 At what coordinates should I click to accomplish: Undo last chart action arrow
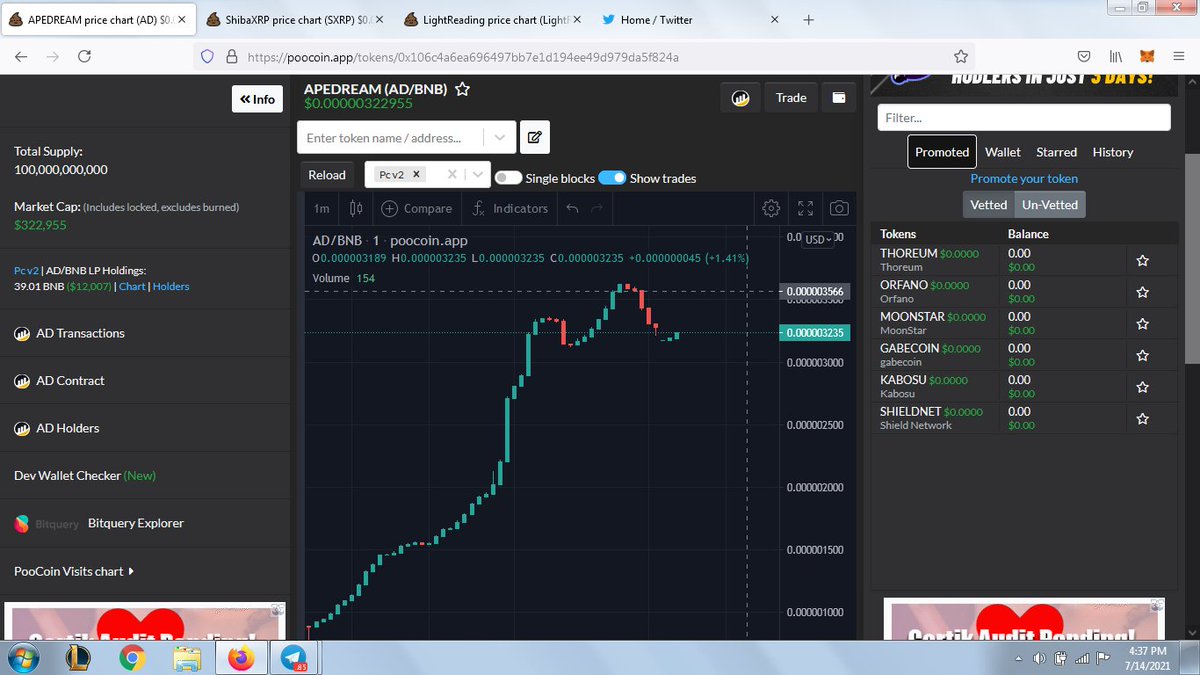[x=573, y=208]
